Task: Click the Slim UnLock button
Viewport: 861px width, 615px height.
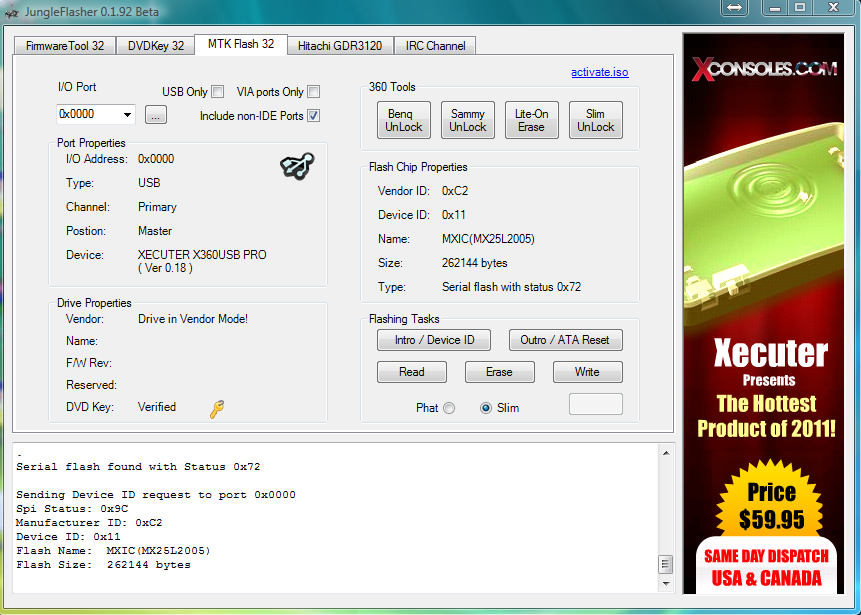Action: [x=596, y=120]
